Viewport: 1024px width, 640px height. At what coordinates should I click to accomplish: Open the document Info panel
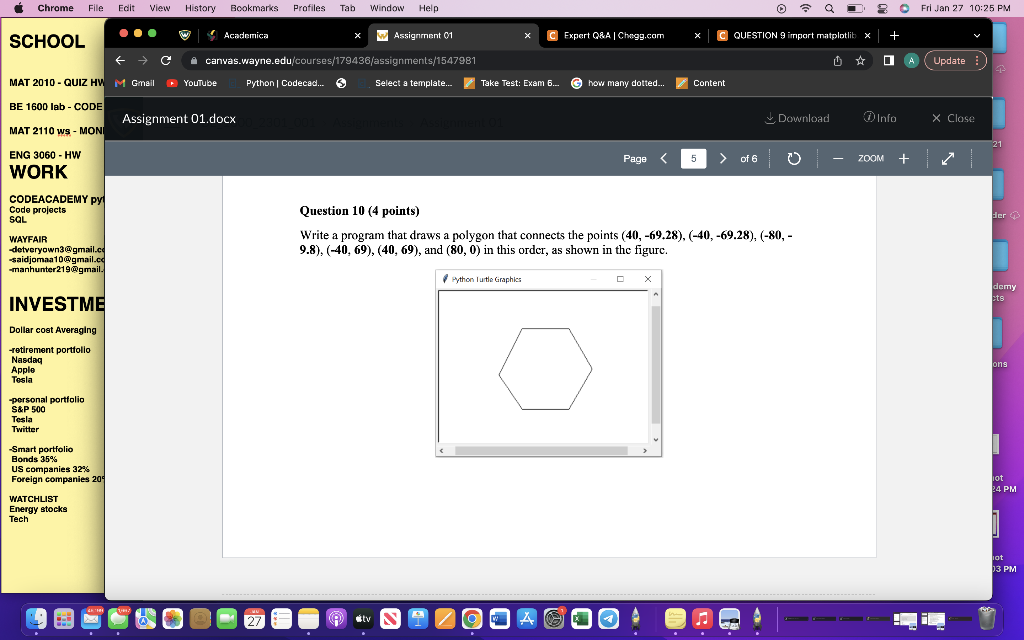pyautogui.click(x=879, y=117)
